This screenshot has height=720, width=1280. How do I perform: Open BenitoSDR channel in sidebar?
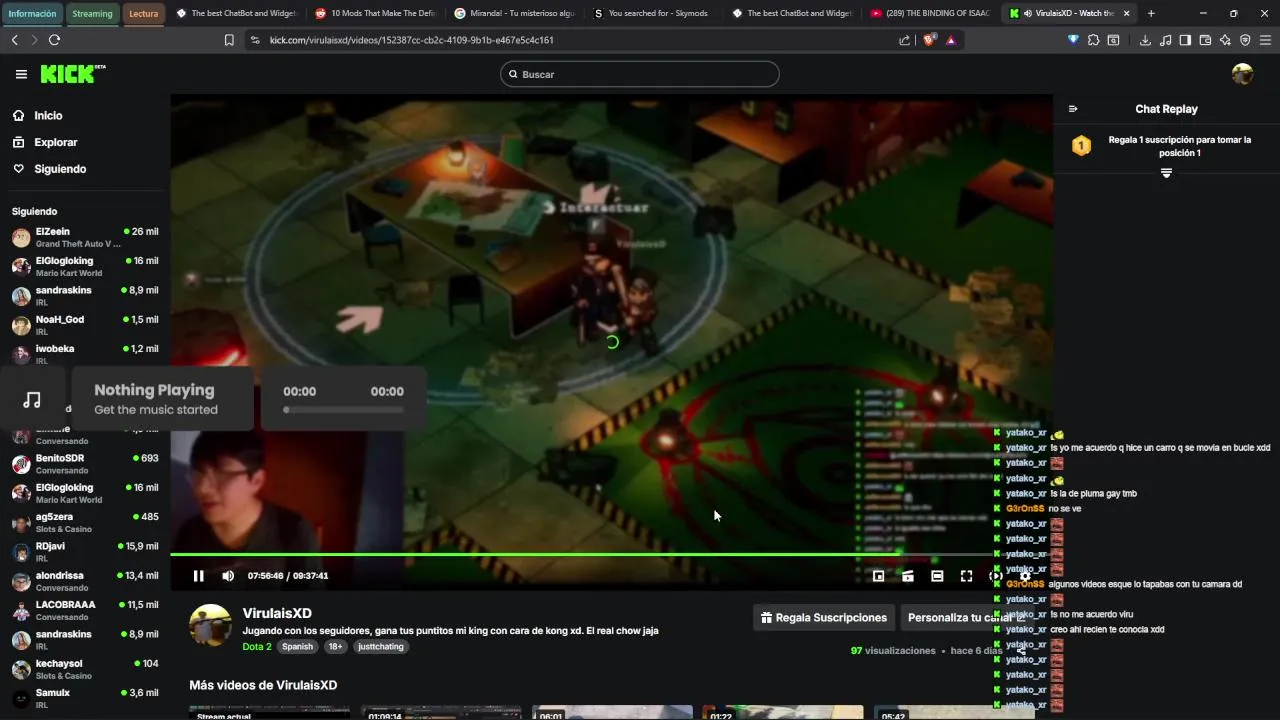85,464
